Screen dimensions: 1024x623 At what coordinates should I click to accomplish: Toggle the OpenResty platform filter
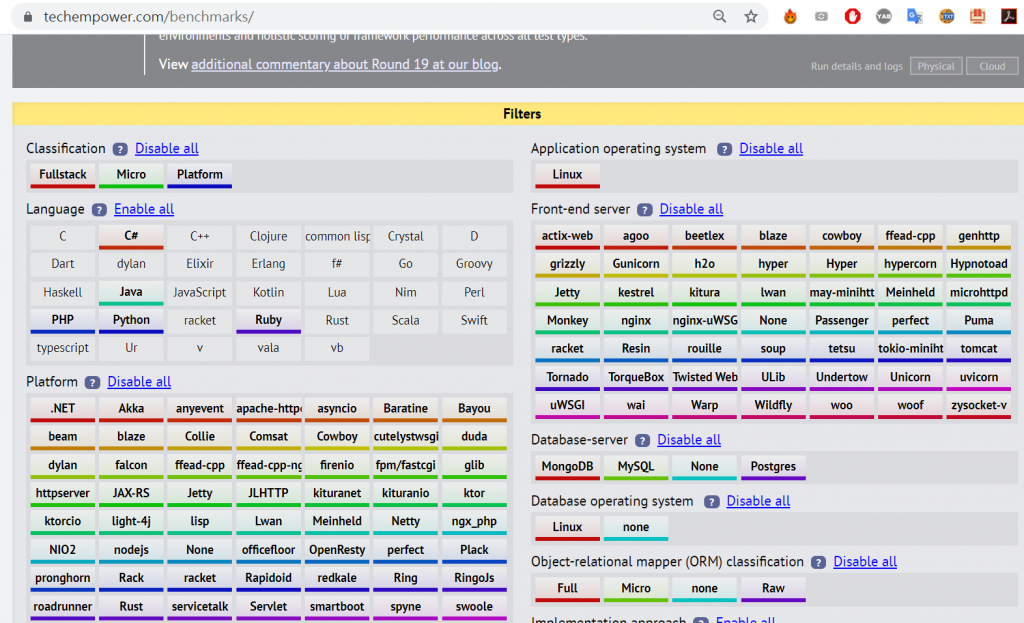(337, 551)
